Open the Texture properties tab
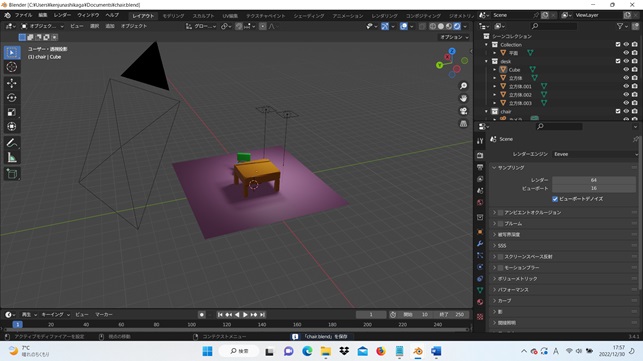643x361 pixels. pyautogui.click(x=480, y=317)
